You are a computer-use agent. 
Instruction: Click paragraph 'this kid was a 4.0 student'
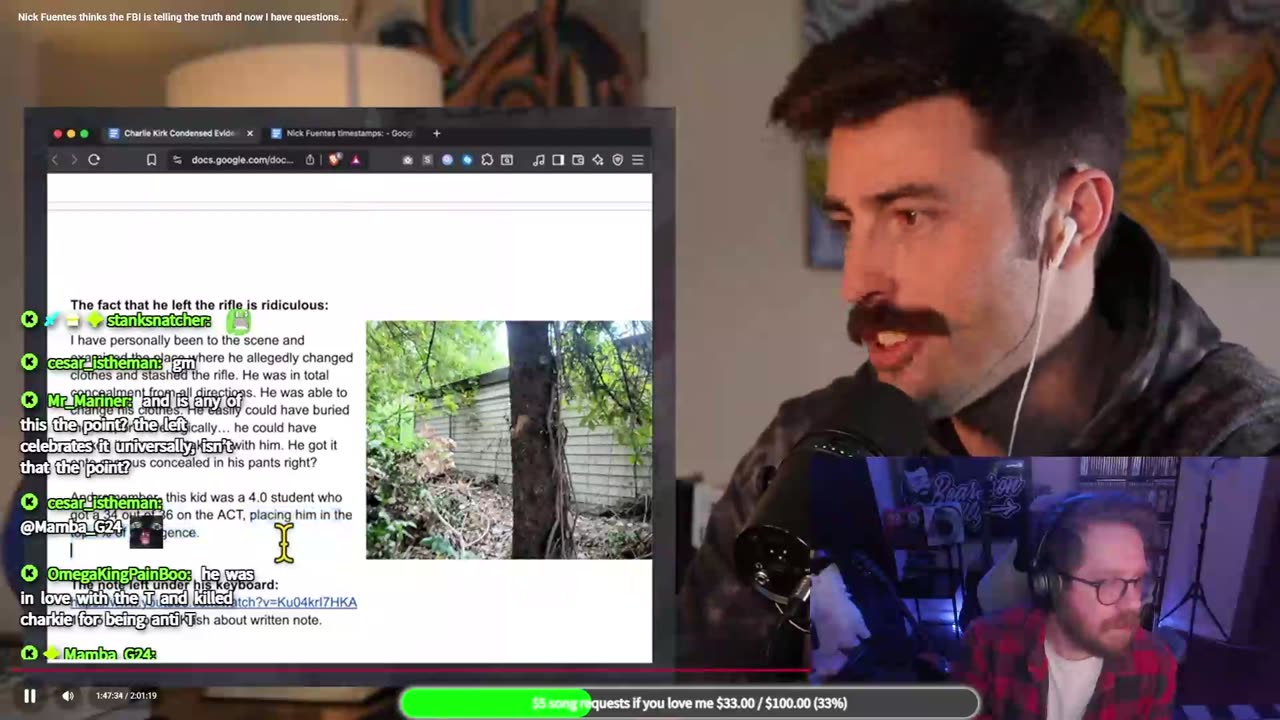pyautogui.click(x=211, y=515)
